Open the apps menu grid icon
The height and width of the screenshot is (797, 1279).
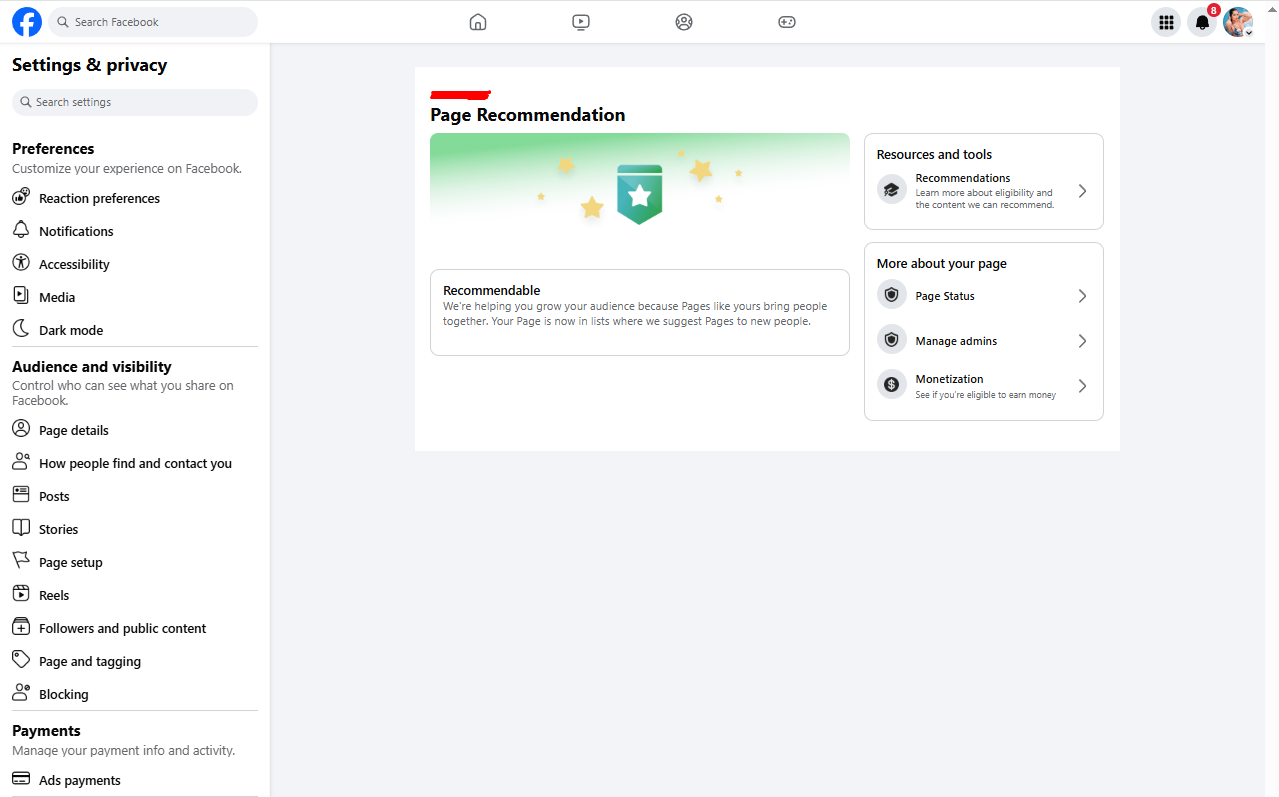pos(1166,22)
